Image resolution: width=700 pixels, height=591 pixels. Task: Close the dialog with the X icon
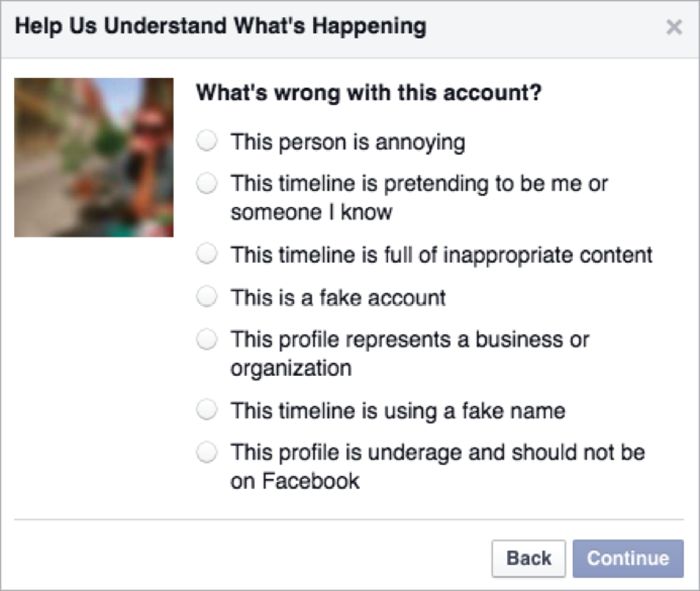[x=674, y=28]
